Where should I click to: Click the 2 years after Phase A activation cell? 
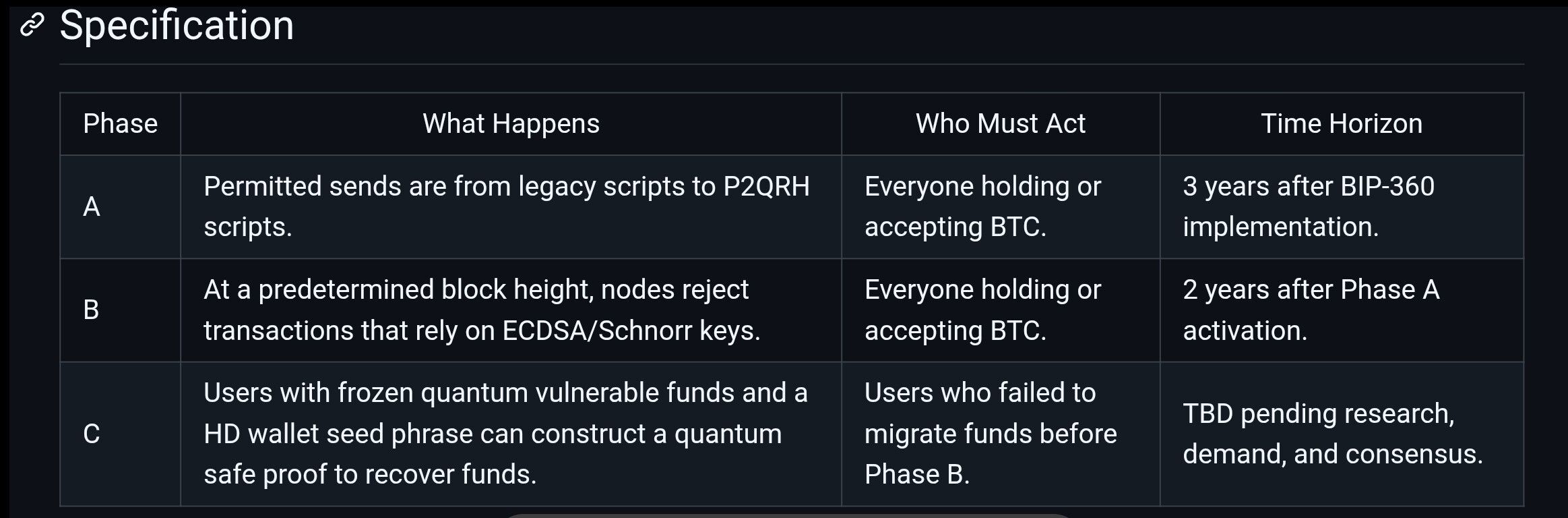pos(1342,310)
